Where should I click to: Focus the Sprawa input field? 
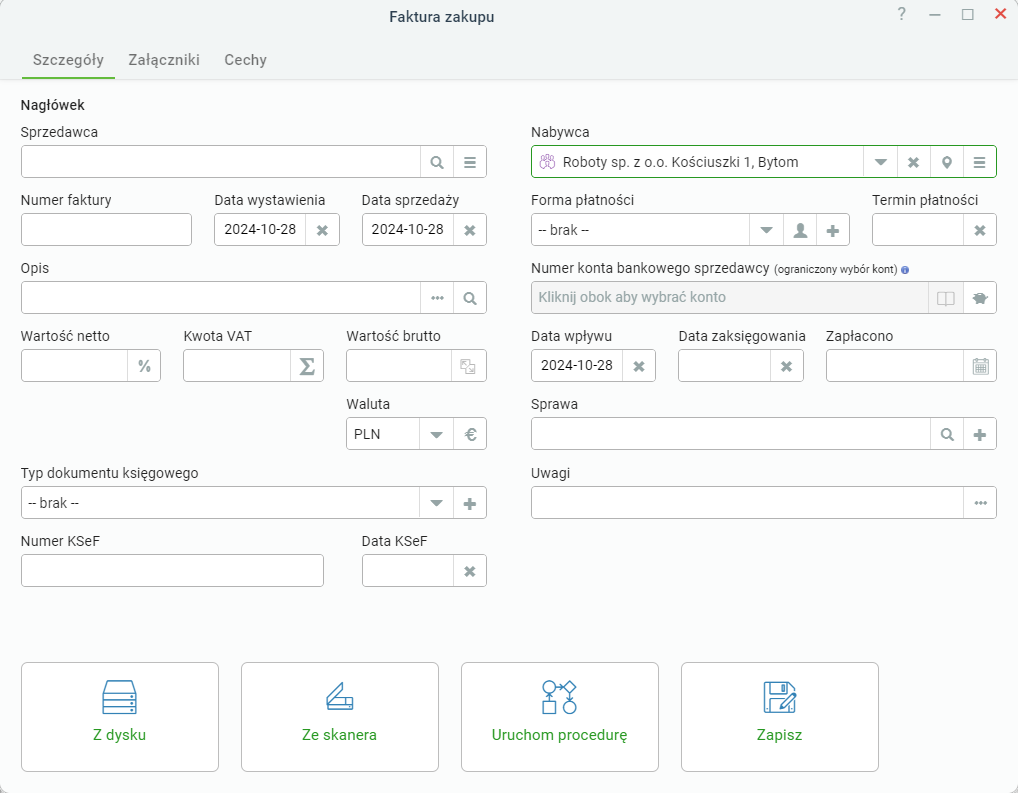[x=731, y=434]
